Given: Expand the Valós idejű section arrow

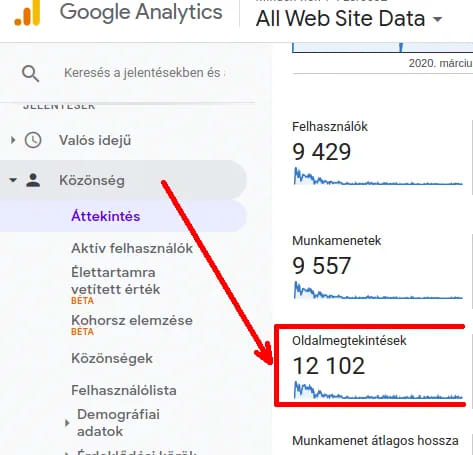Looking at the screenshot, I should click(13, 140).
